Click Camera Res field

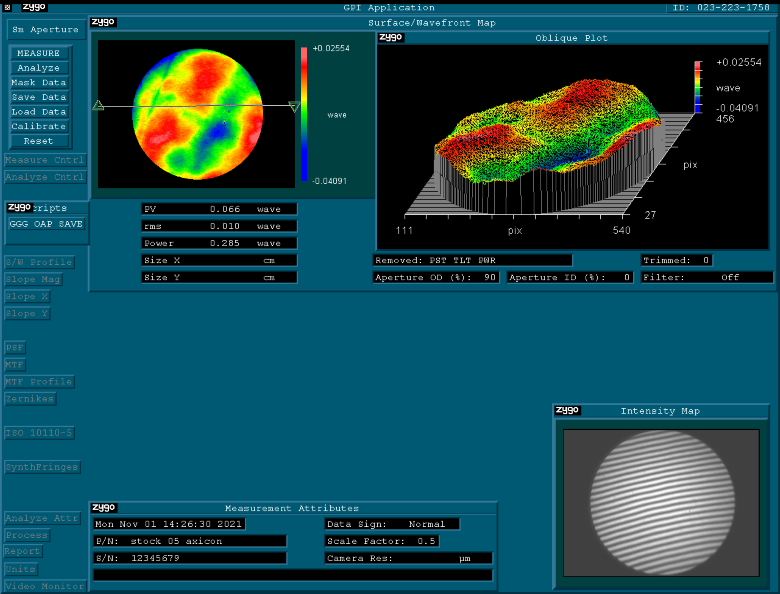coord(408,558)
